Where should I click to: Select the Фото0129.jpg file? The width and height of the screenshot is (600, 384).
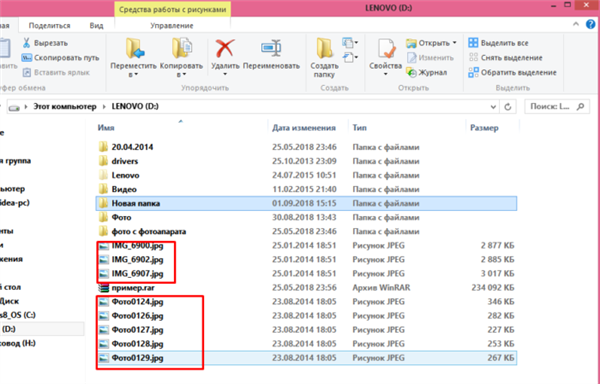[306, 358]
